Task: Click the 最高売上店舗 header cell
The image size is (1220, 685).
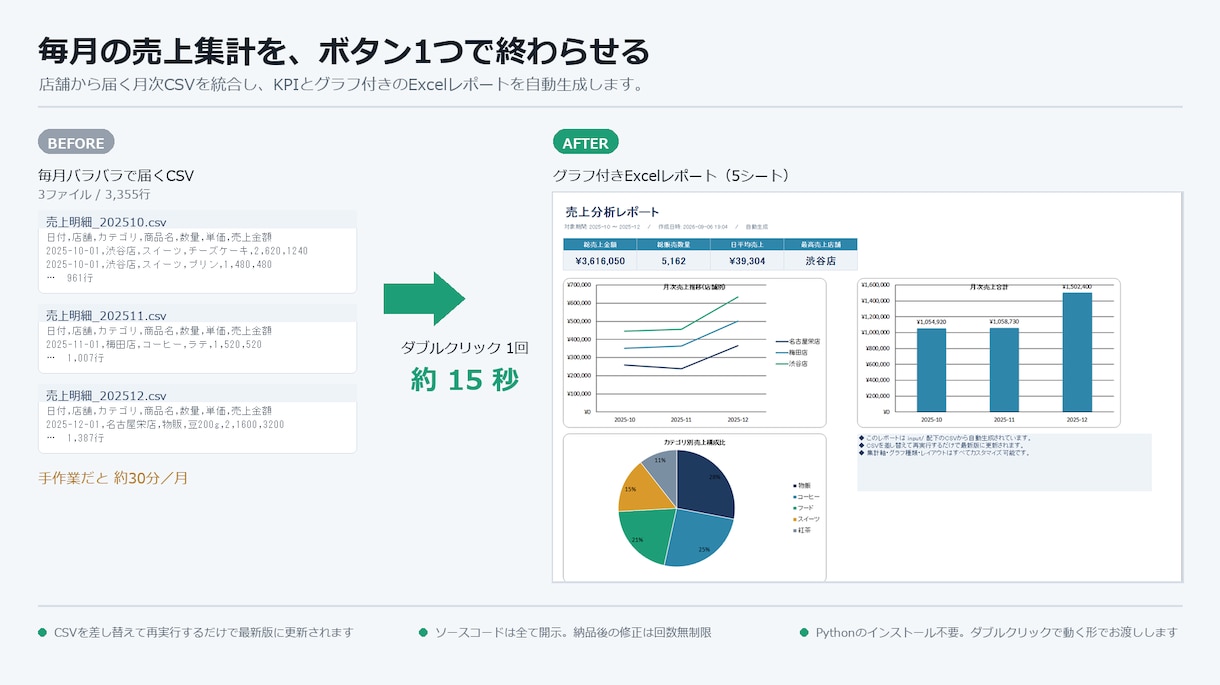Action: [x=820, y=244]
